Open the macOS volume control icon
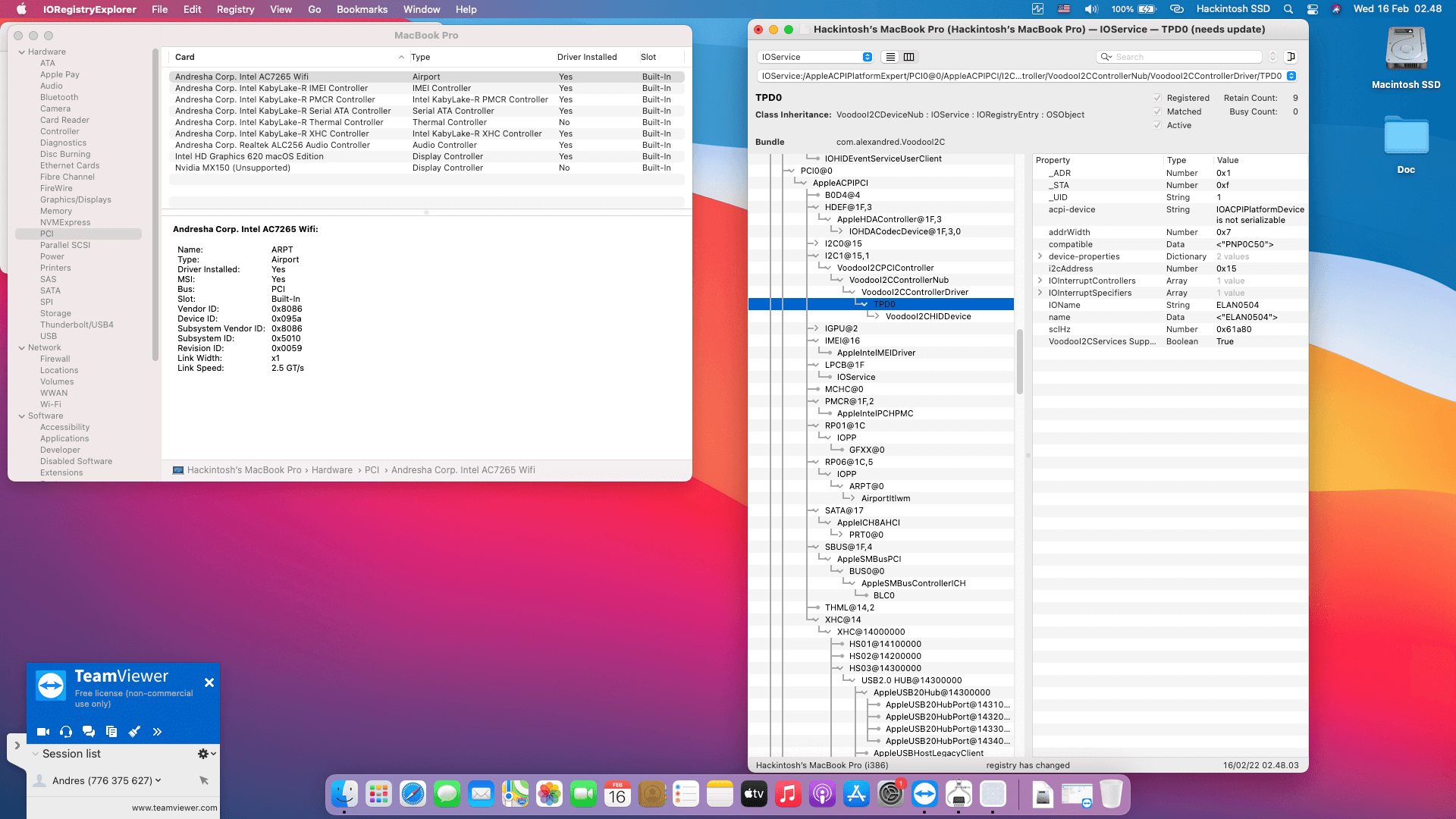This screenshot has height=819, width=1456. pyautogui.click(x=1091, y=9)
